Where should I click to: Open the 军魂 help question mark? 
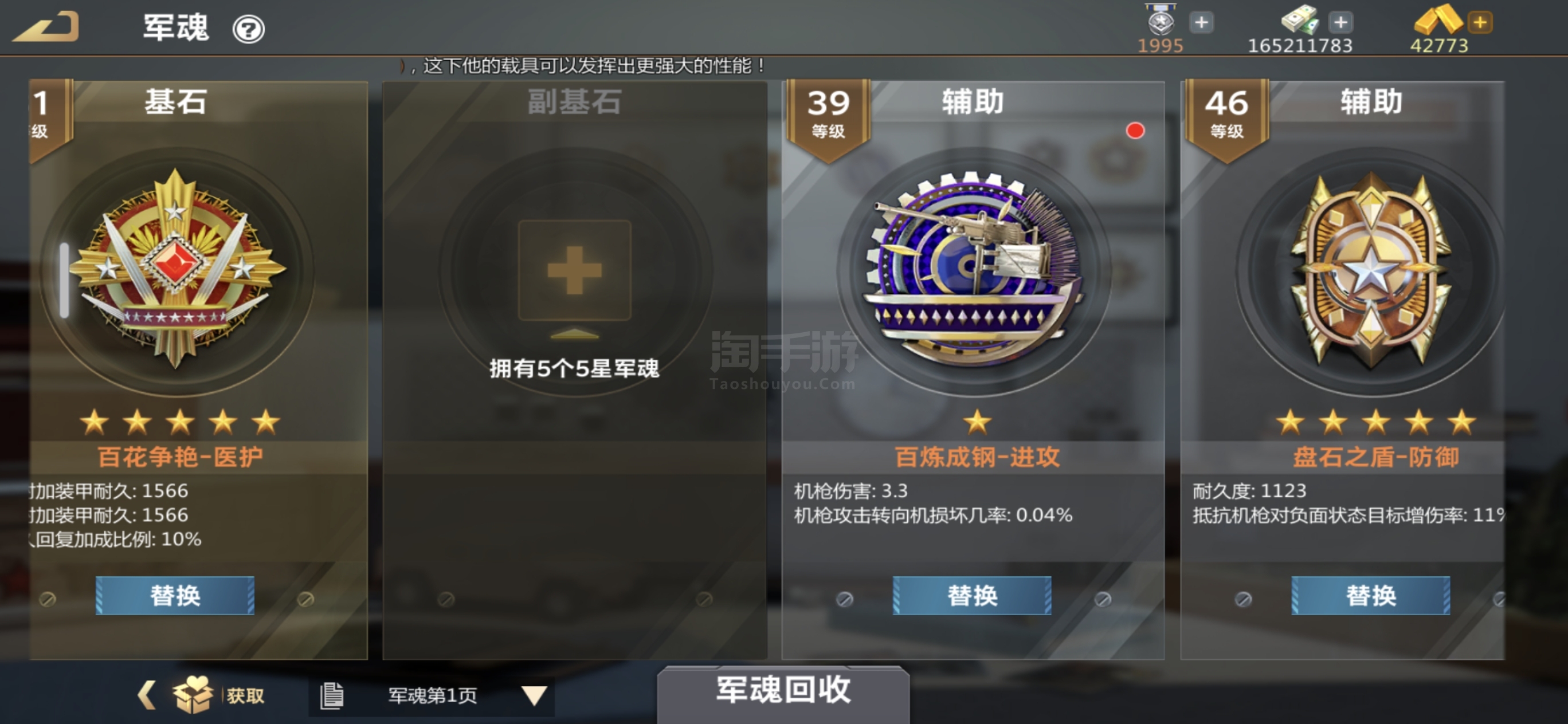coord(248,29)
